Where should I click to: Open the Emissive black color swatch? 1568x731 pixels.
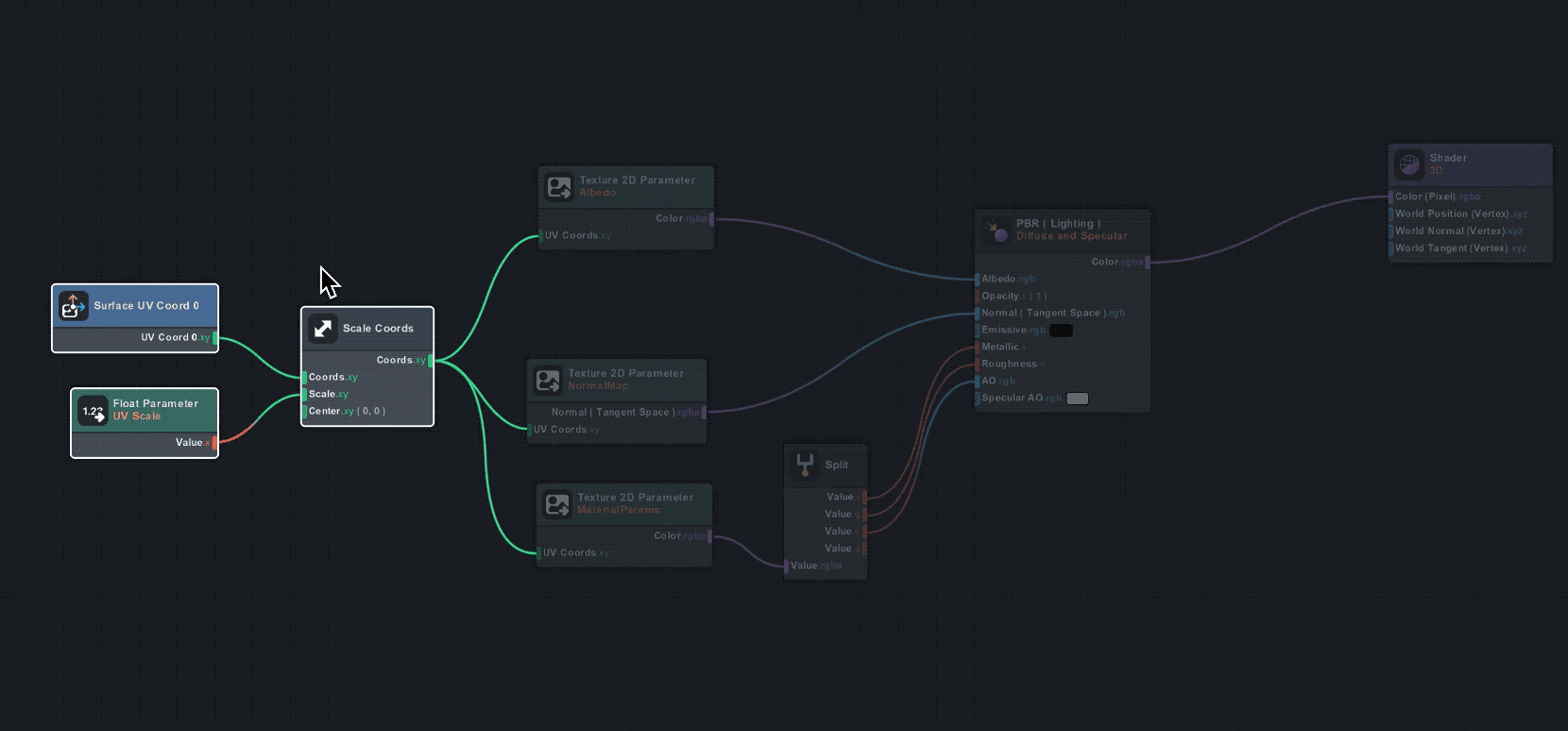1061,331
